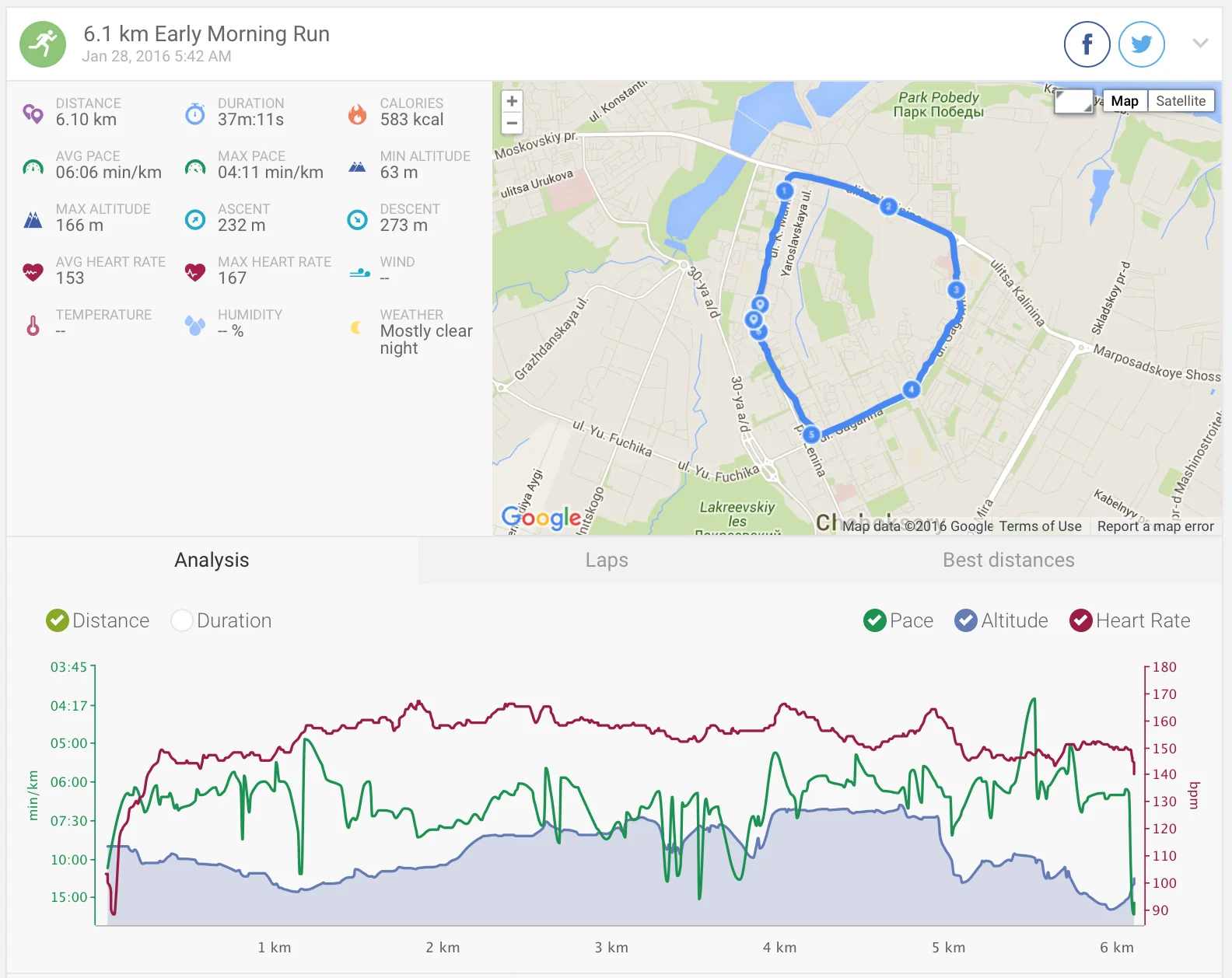Click the kilometer 5 route marker
Viewport: 1232px width, 978px height.
(811, 435)
